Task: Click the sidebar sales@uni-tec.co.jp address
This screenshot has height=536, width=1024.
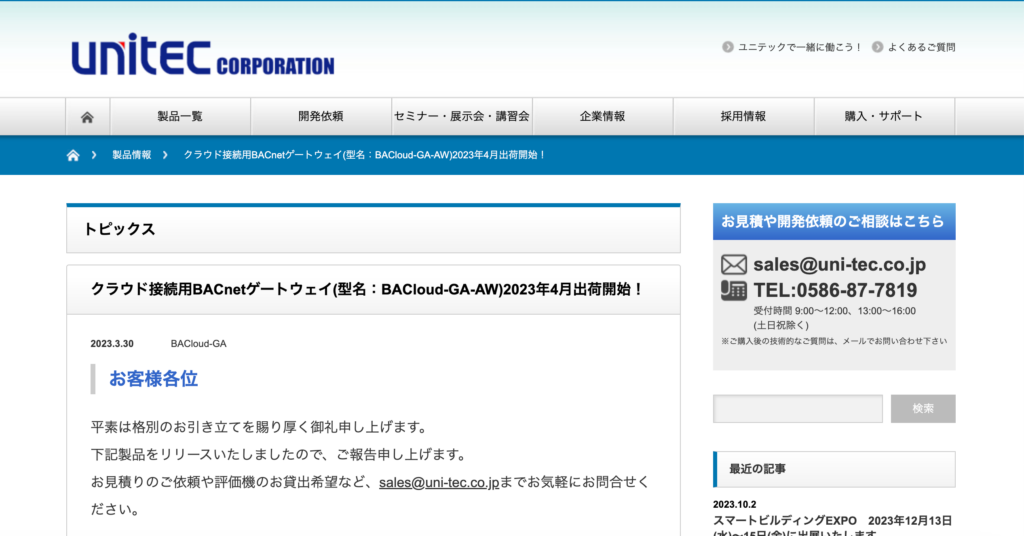Action: click(839, 264)
